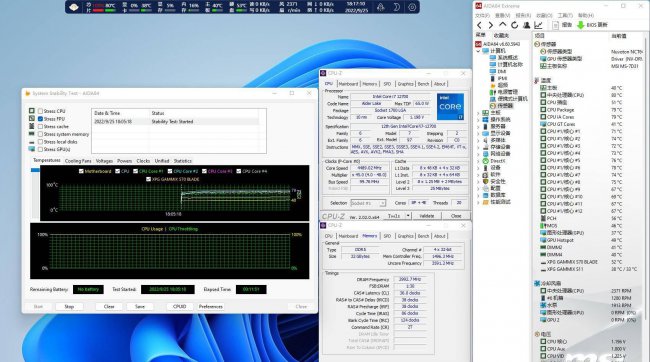Expand the DirectX tree node
Viewport: 650px width, 362px height.
coord(478,161)
